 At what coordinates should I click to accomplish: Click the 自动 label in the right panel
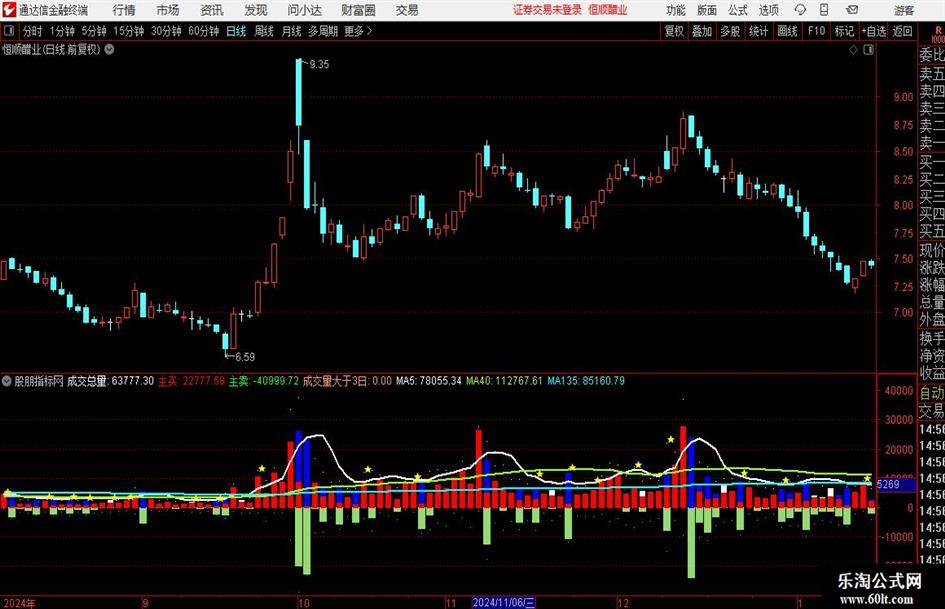(932, 393)
